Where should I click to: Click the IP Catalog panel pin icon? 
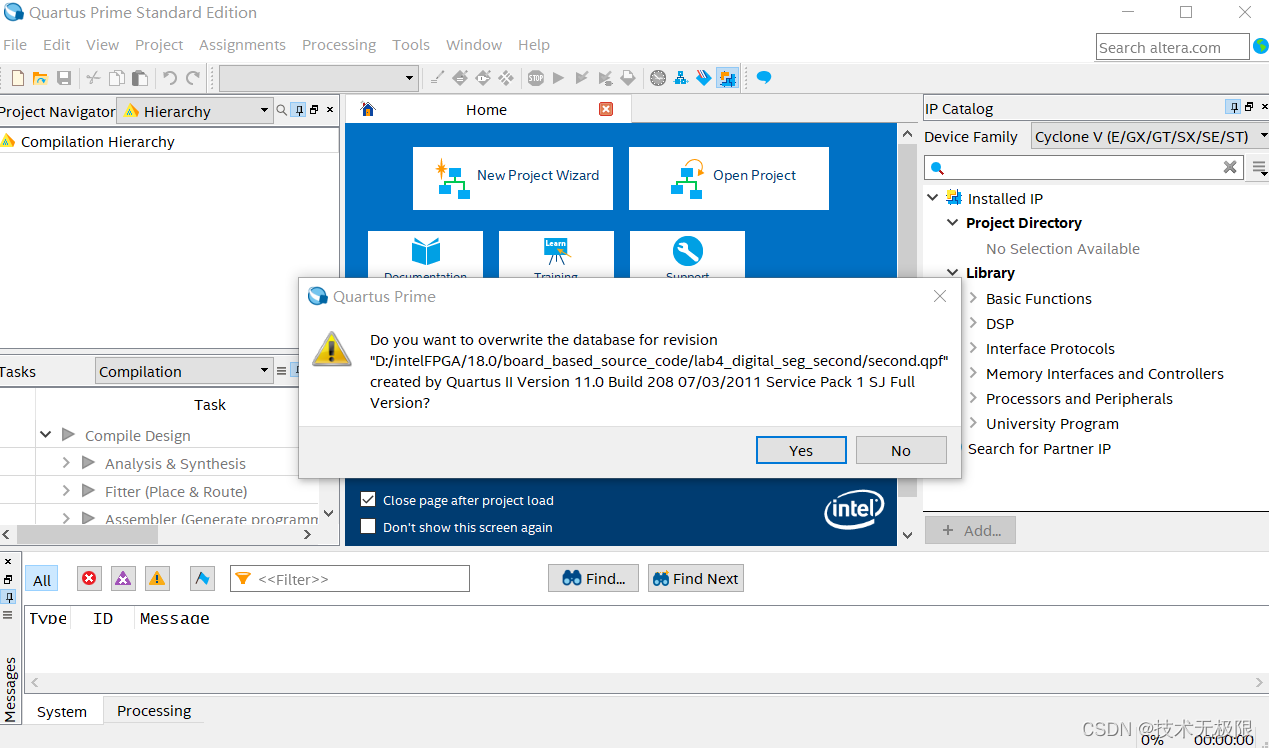point(1234,107)
